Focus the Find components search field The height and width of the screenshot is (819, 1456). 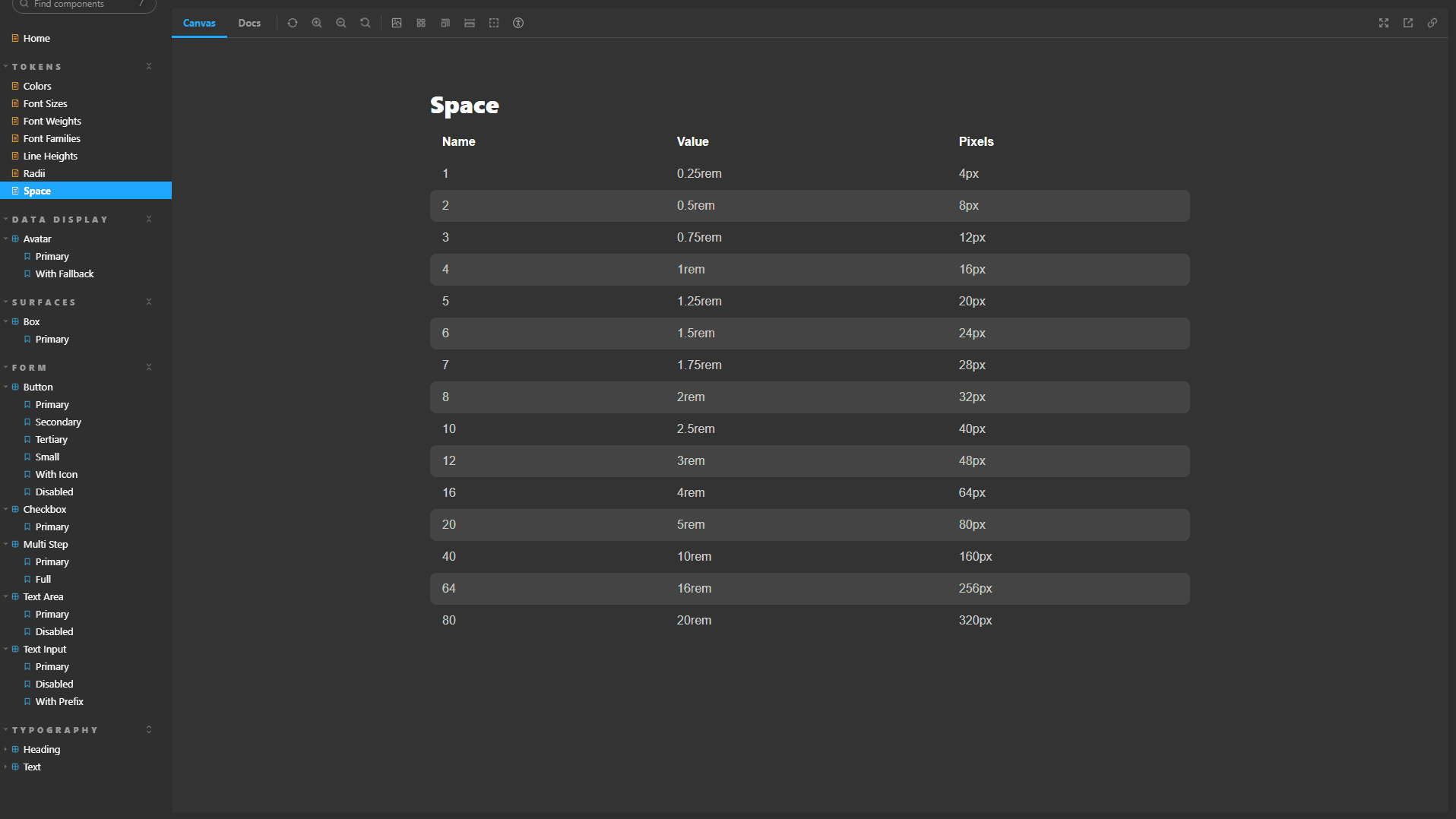84,5
